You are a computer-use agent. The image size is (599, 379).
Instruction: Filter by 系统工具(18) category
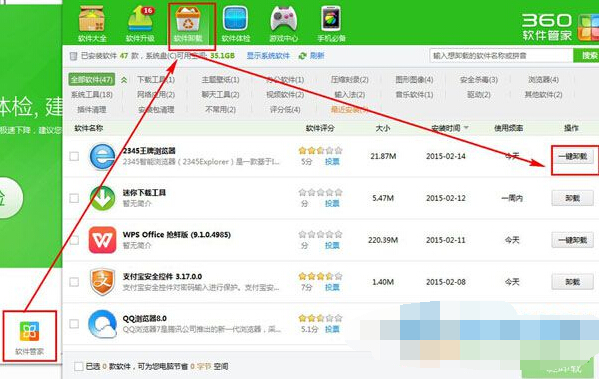coord(92,94)
